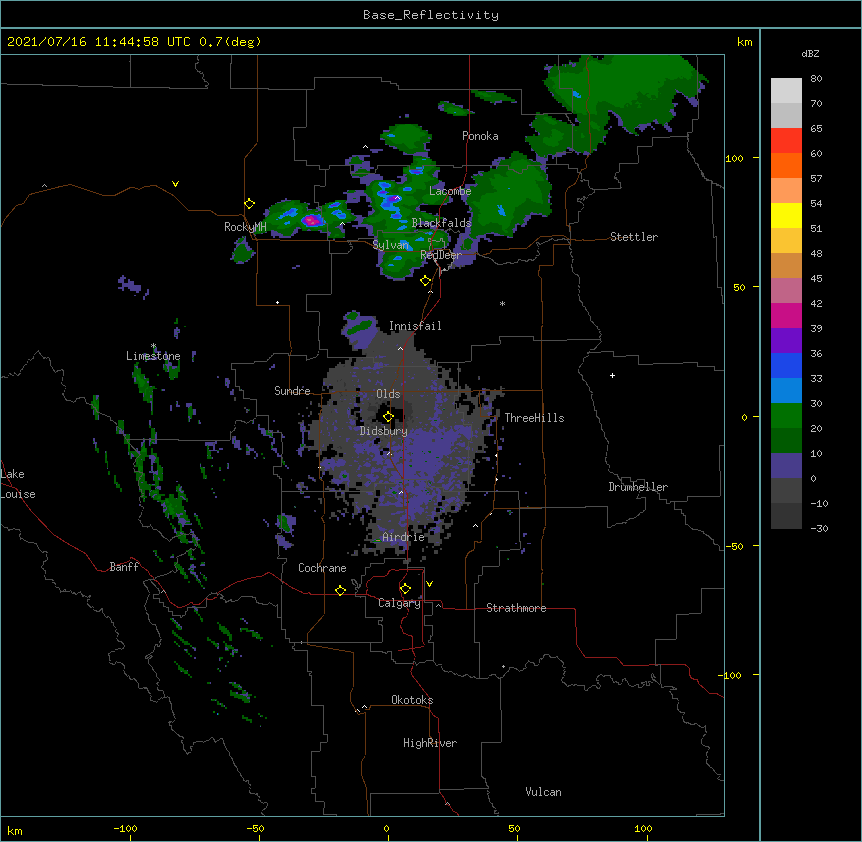Select the white plus marker north of Drumheller

coord(612,375)
